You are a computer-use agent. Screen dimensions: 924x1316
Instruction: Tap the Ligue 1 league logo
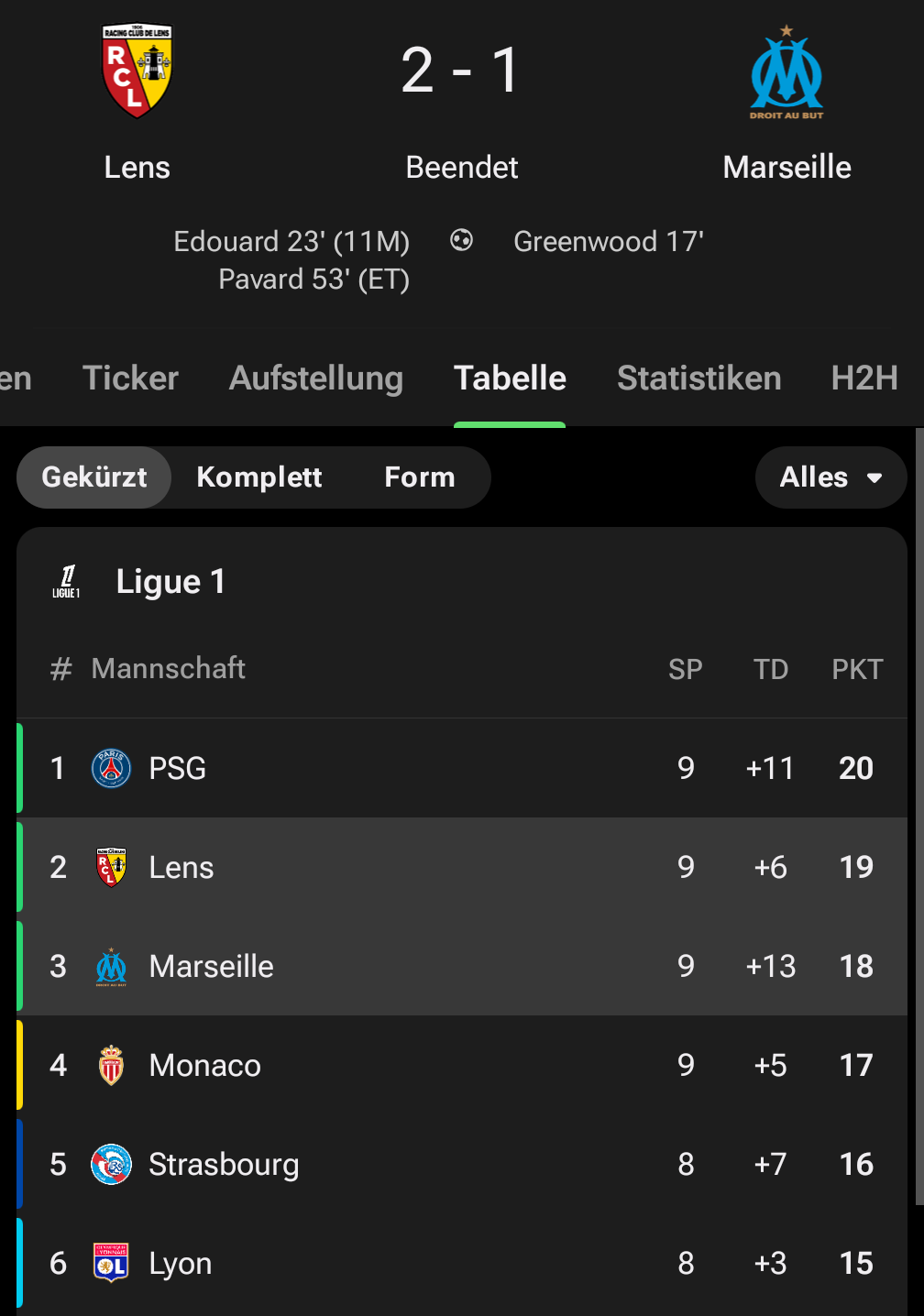click(66, 582)
